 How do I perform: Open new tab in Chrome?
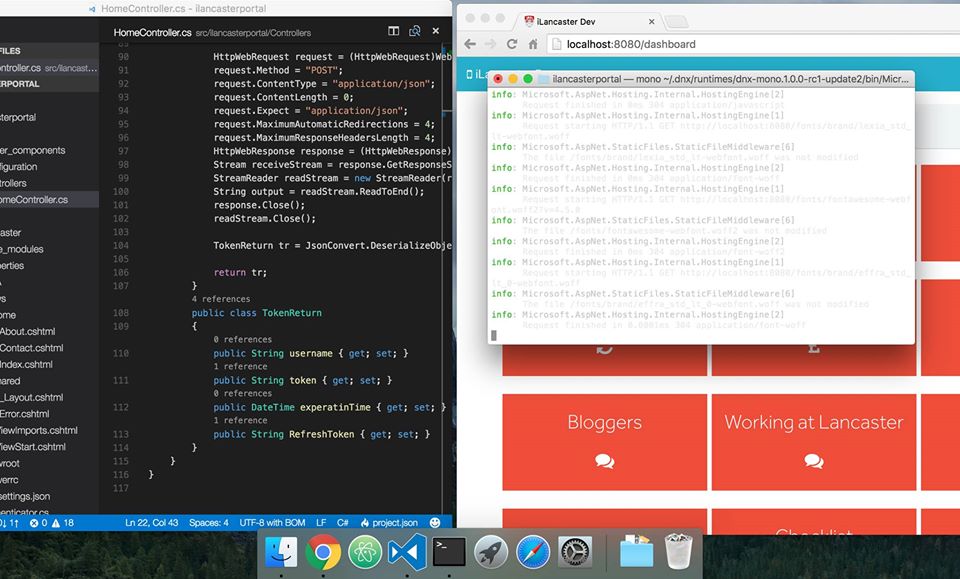point(676,20)
